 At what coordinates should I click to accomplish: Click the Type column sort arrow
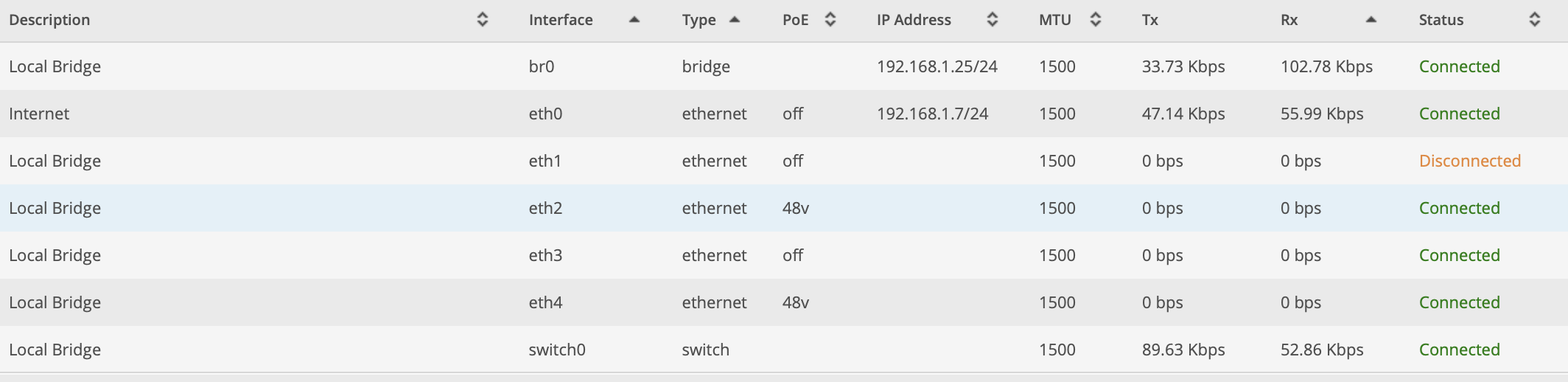[x=734, y=20]
